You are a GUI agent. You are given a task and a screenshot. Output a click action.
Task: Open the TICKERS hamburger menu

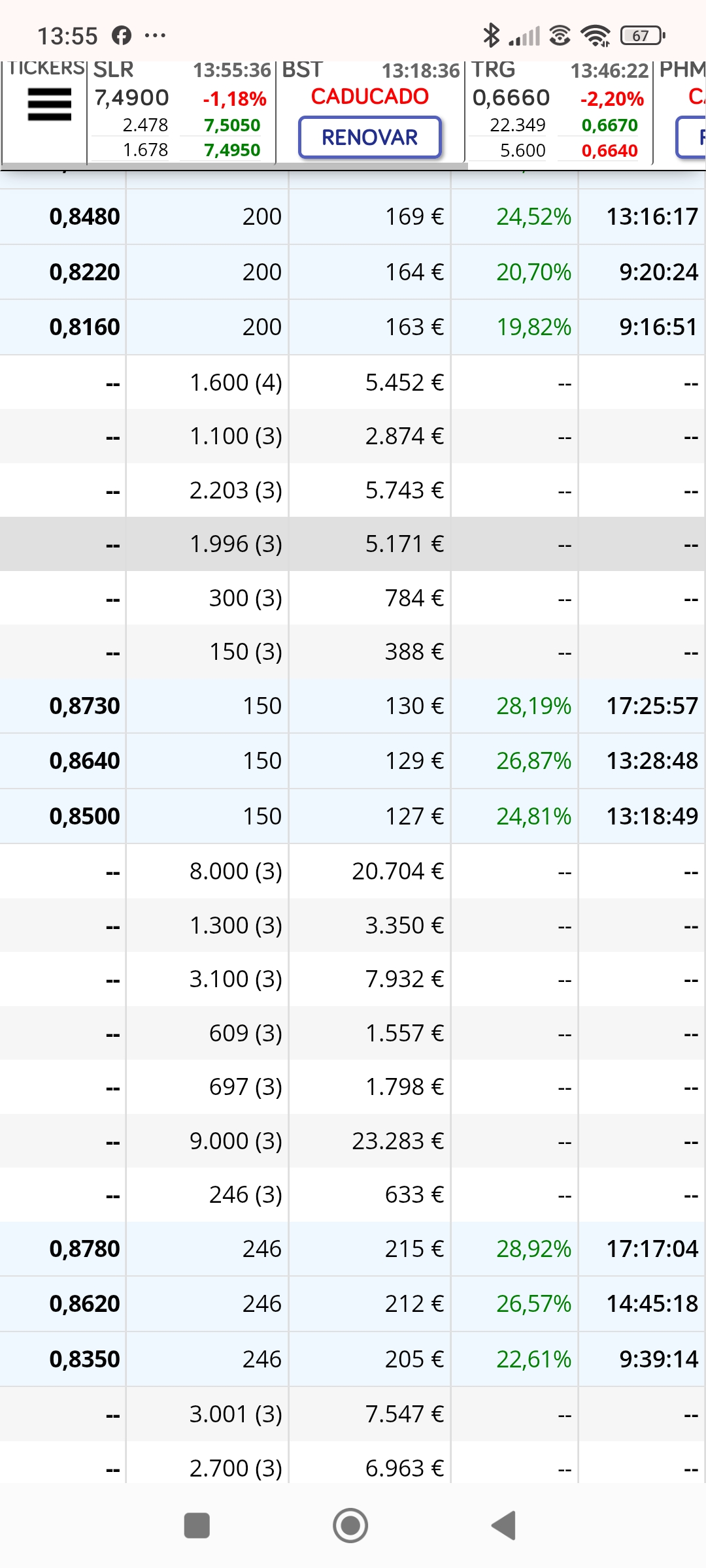coord(49,105)
